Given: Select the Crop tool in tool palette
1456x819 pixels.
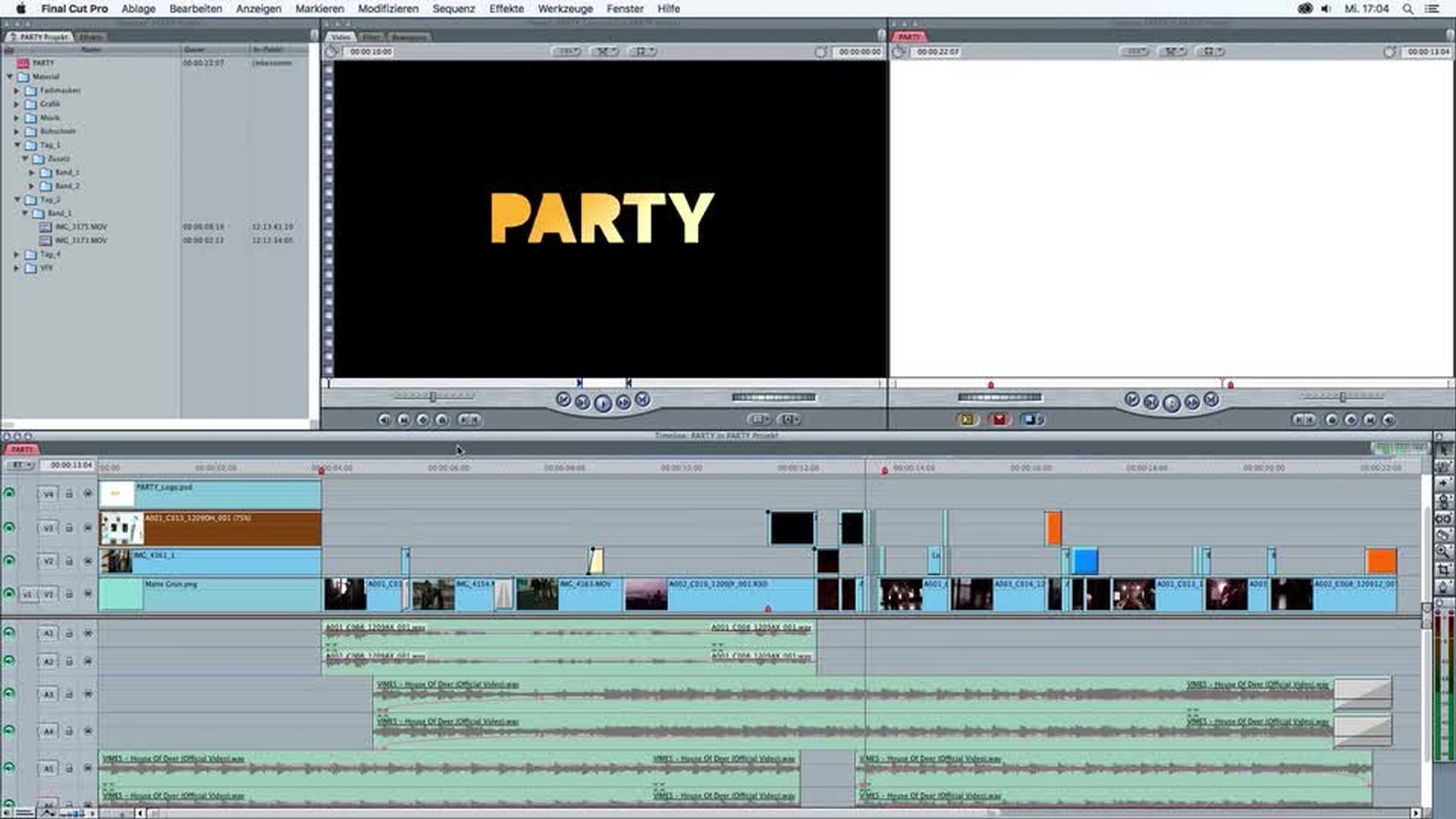Looking at the screenshot, I should [1443, 570].
